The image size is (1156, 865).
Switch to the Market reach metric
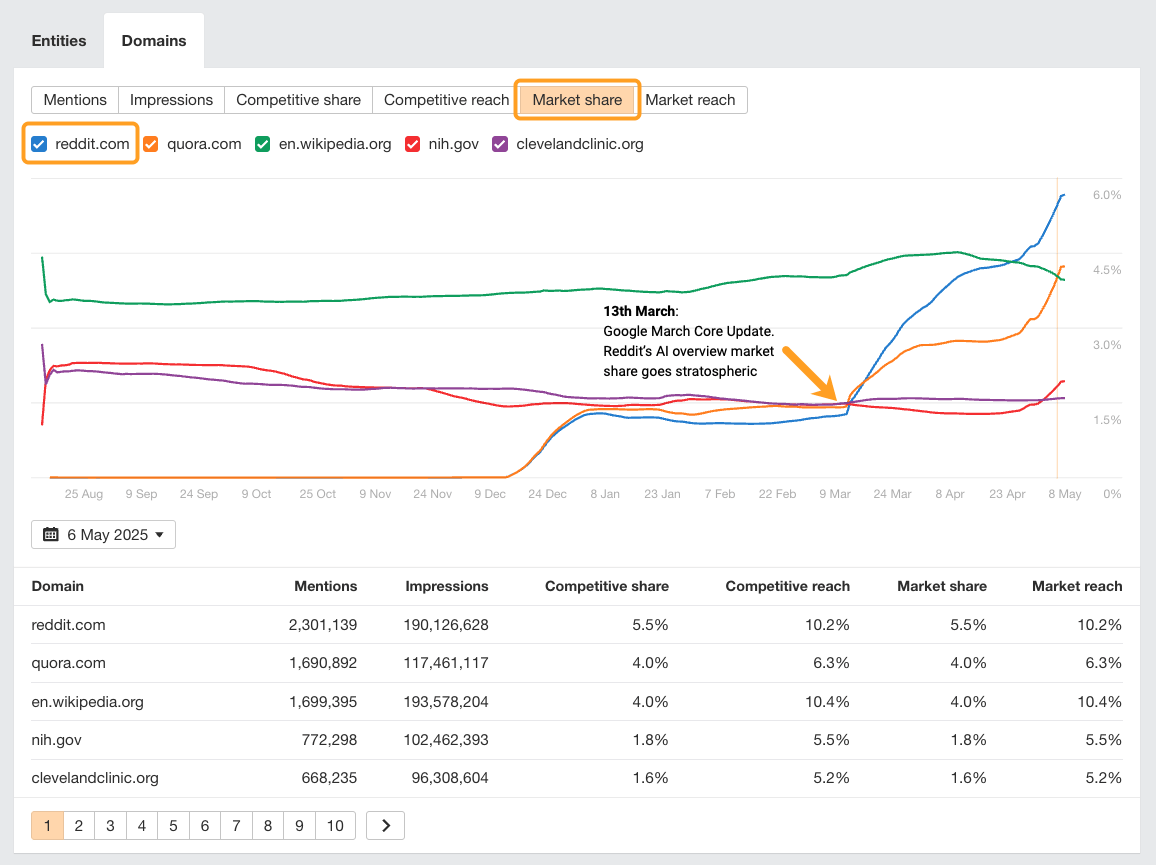(x=691, y=100)
